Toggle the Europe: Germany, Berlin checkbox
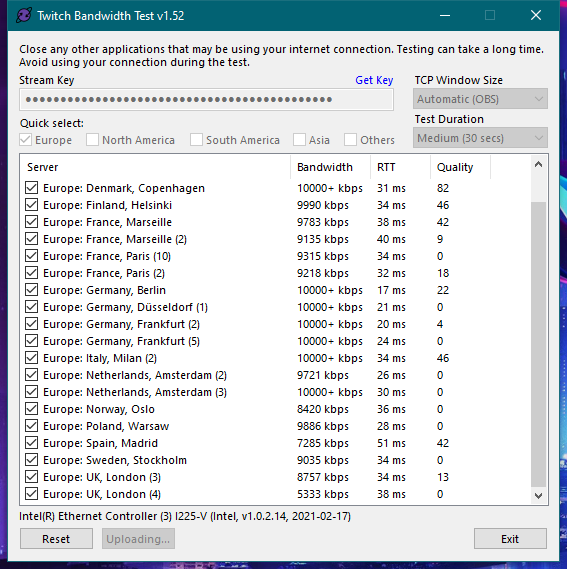 tap(32, 290)
